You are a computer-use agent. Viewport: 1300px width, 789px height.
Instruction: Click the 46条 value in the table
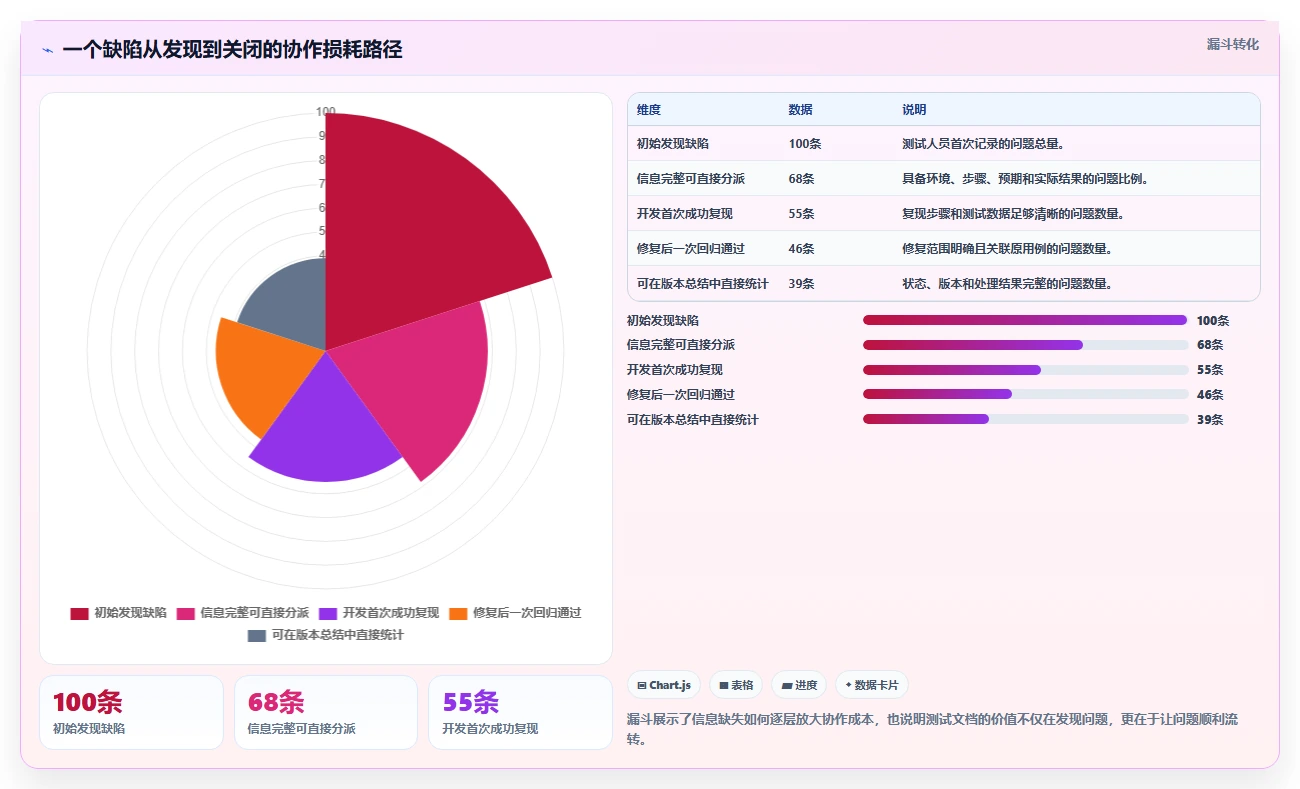[x=801, y=249]
